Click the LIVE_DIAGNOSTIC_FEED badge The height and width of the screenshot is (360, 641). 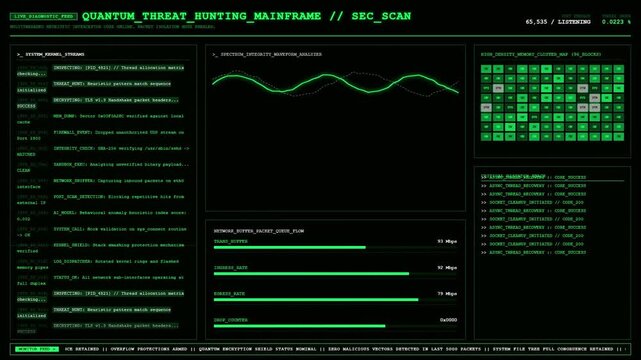click(x=43, y=16)
